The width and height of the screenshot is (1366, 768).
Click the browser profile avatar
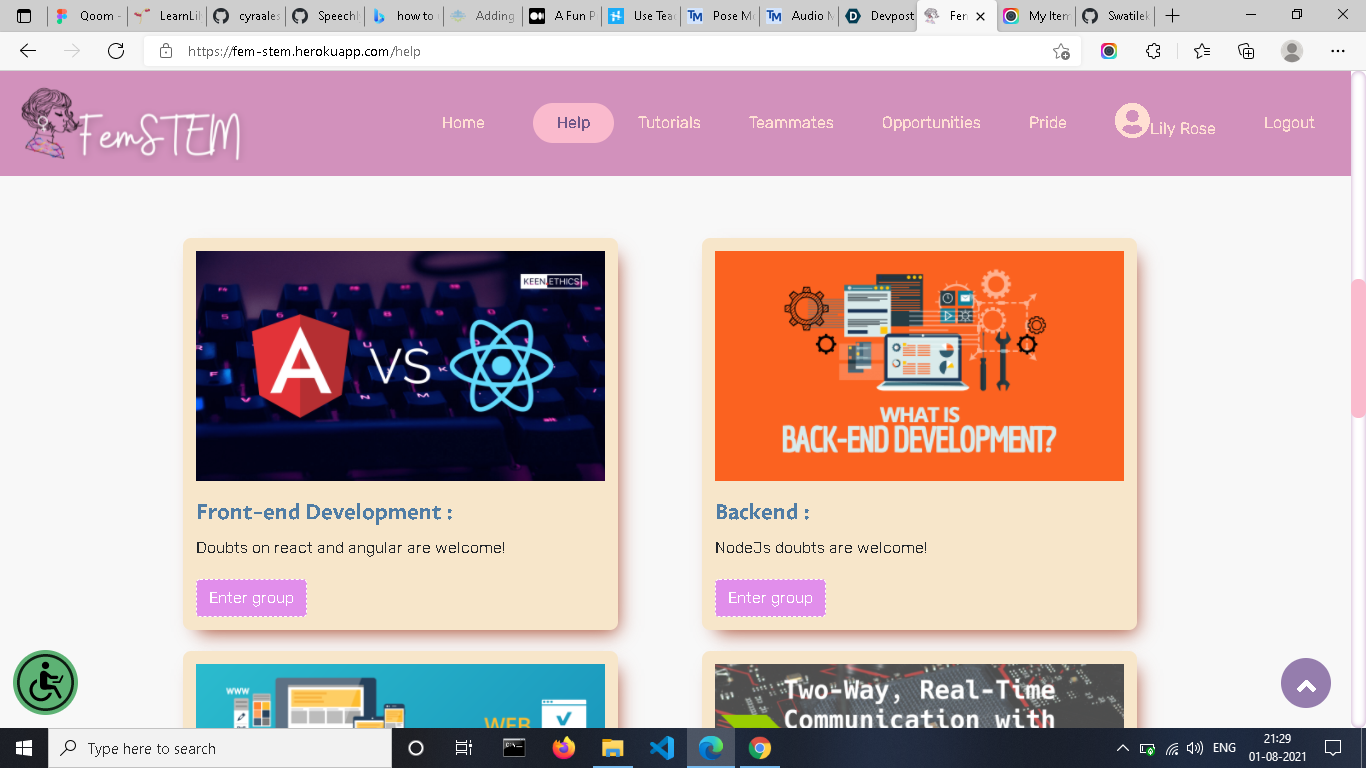(x=1292, y=51)
